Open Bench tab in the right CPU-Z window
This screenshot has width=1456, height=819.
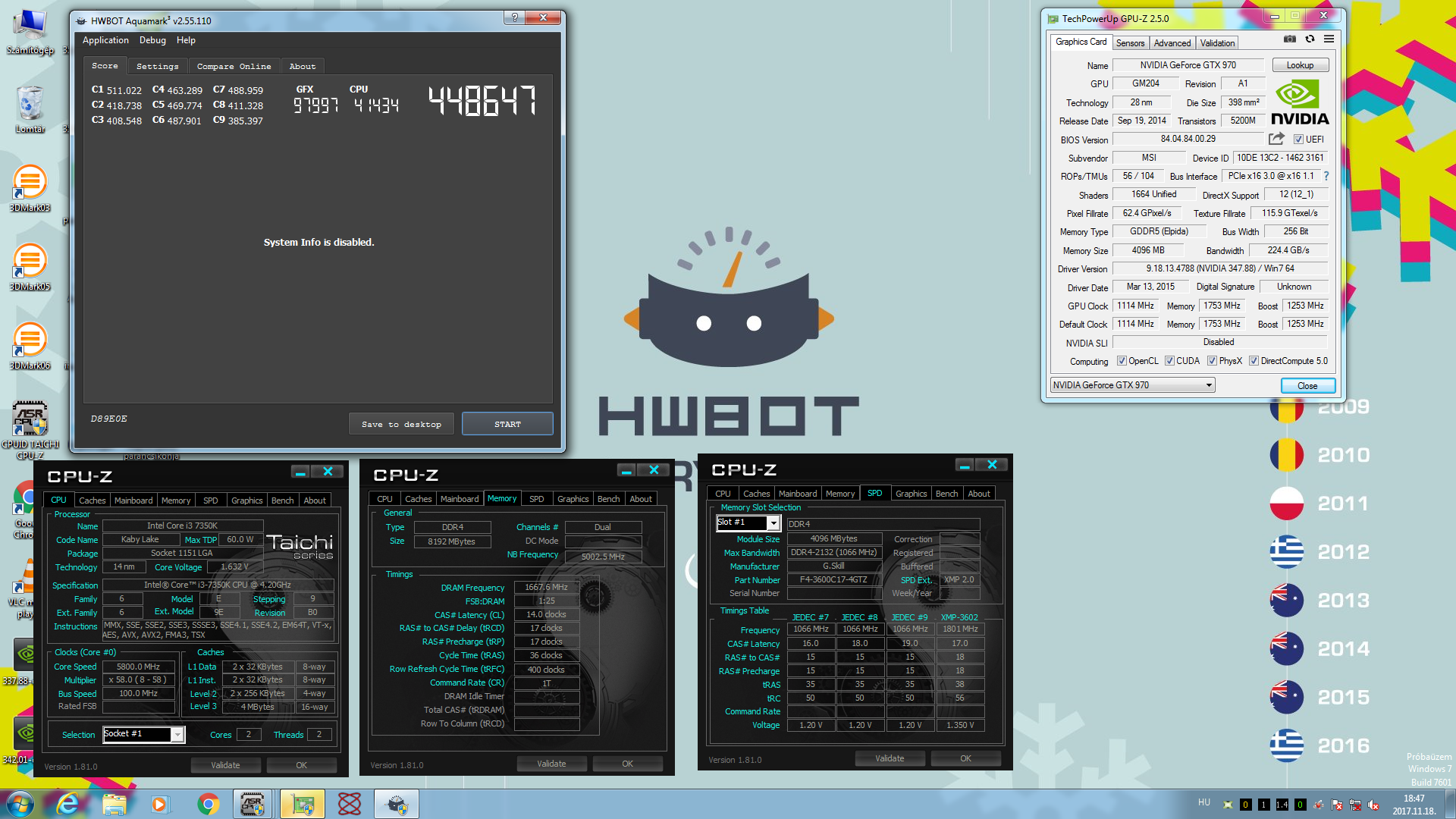[946, 494]
